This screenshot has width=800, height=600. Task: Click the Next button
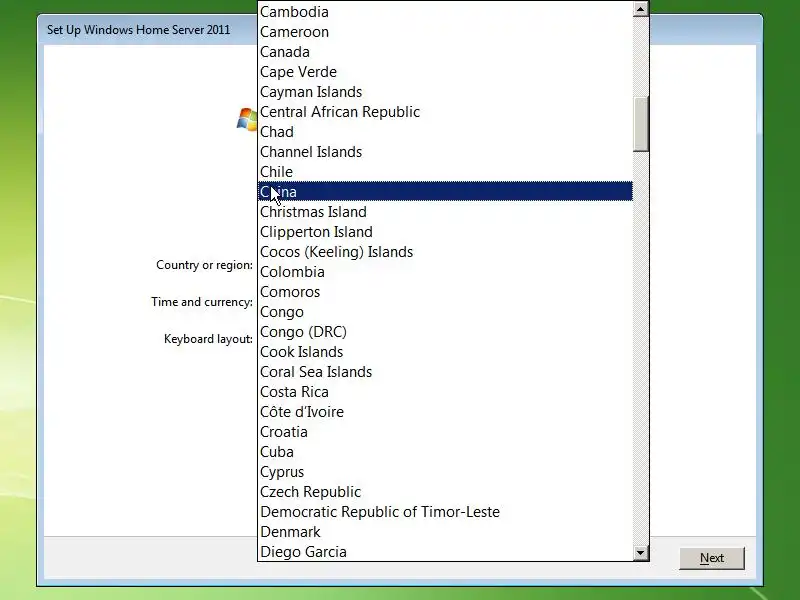point(712,558)
